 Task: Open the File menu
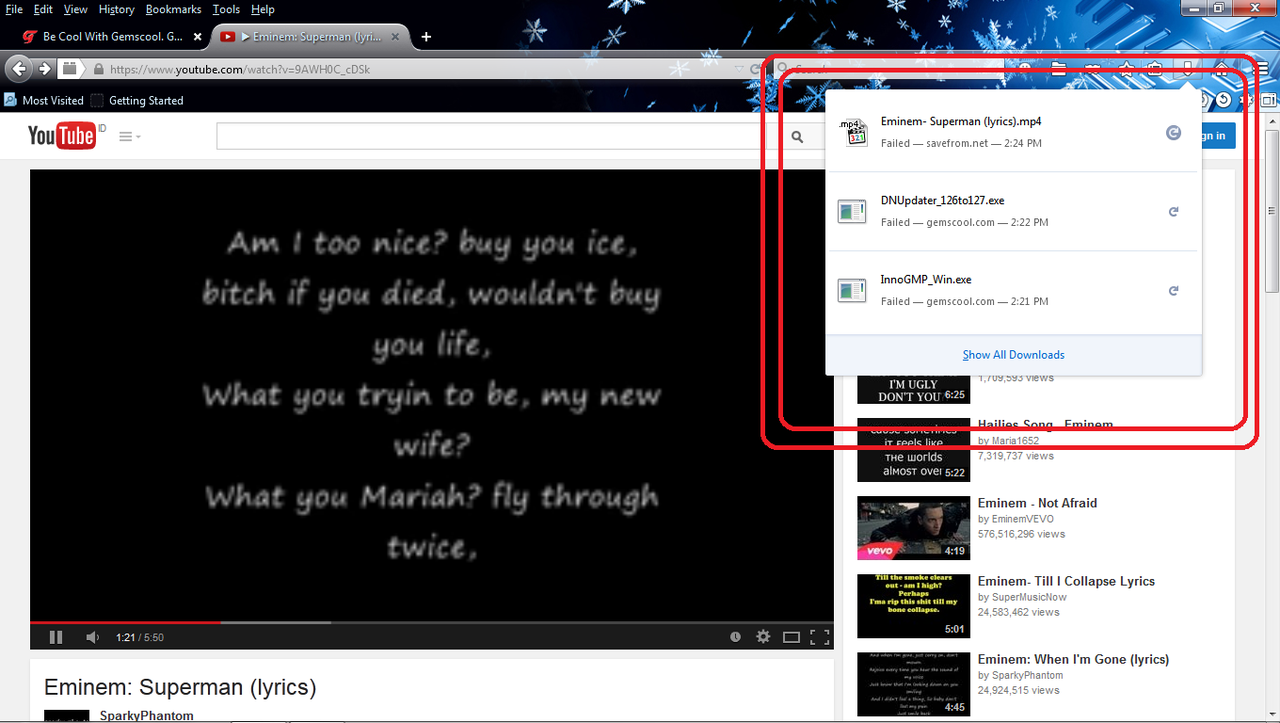tap(14, 9)
